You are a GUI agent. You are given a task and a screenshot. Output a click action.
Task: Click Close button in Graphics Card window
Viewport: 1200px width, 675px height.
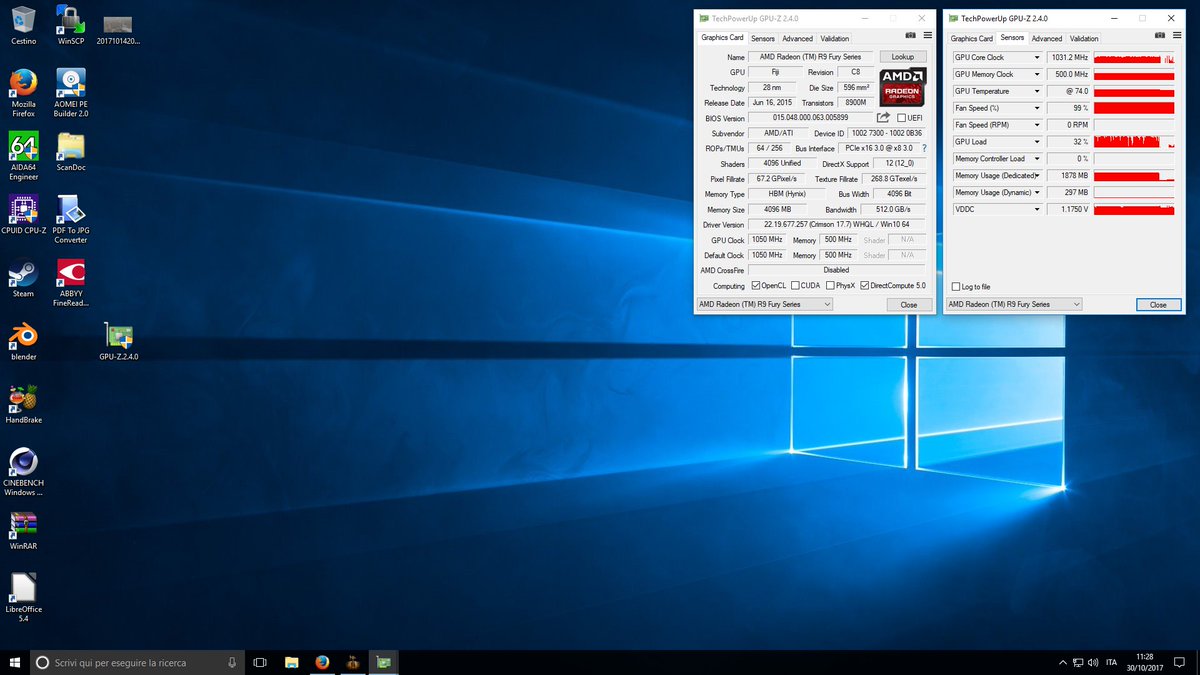coord(909,304)
